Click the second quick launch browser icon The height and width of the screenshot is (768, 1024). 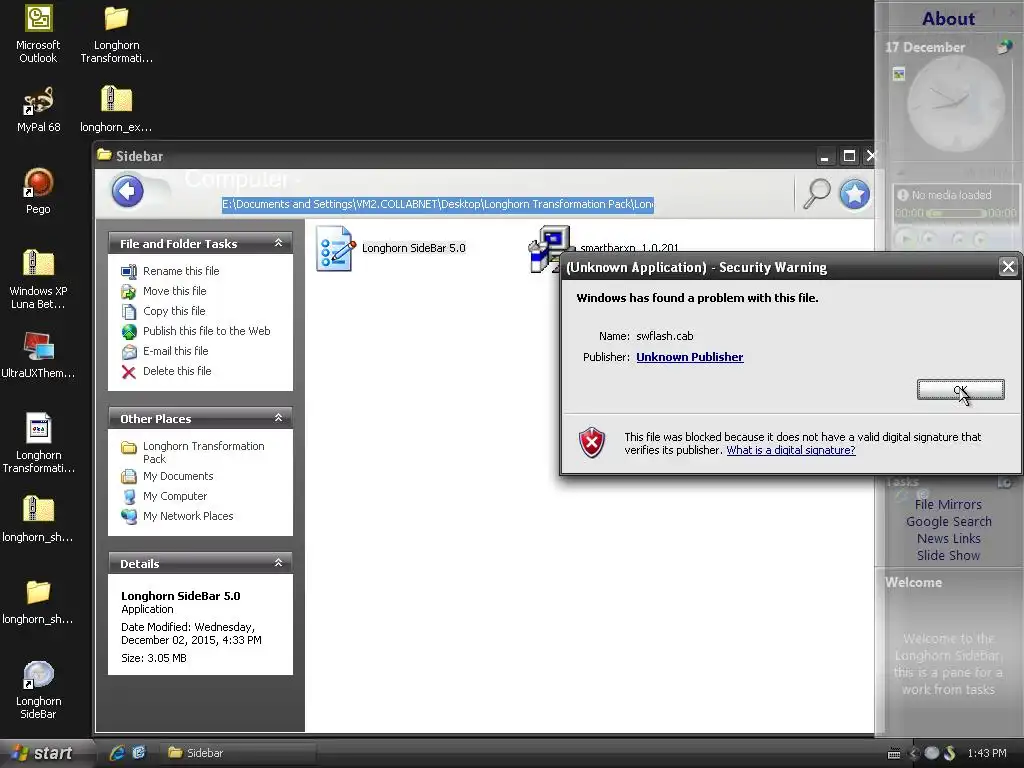(139, 752)
